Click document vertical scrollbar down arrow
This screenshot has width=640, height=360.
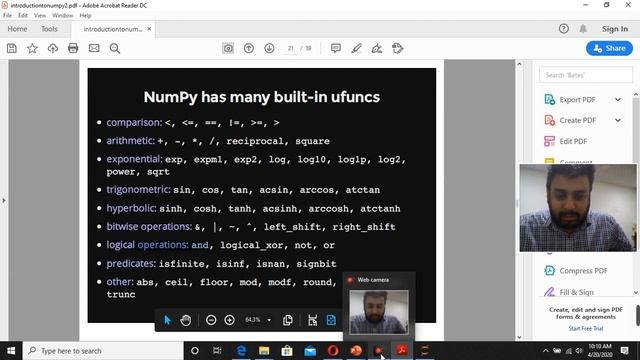[x=519, y=337]
